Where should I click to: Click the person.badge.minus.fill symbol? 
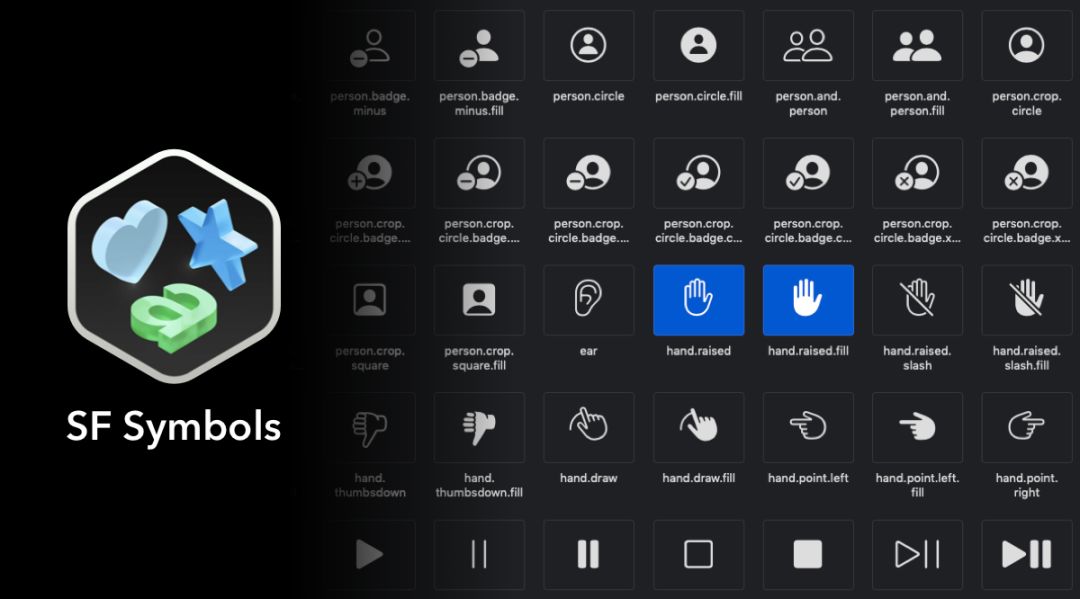[479, 45]
